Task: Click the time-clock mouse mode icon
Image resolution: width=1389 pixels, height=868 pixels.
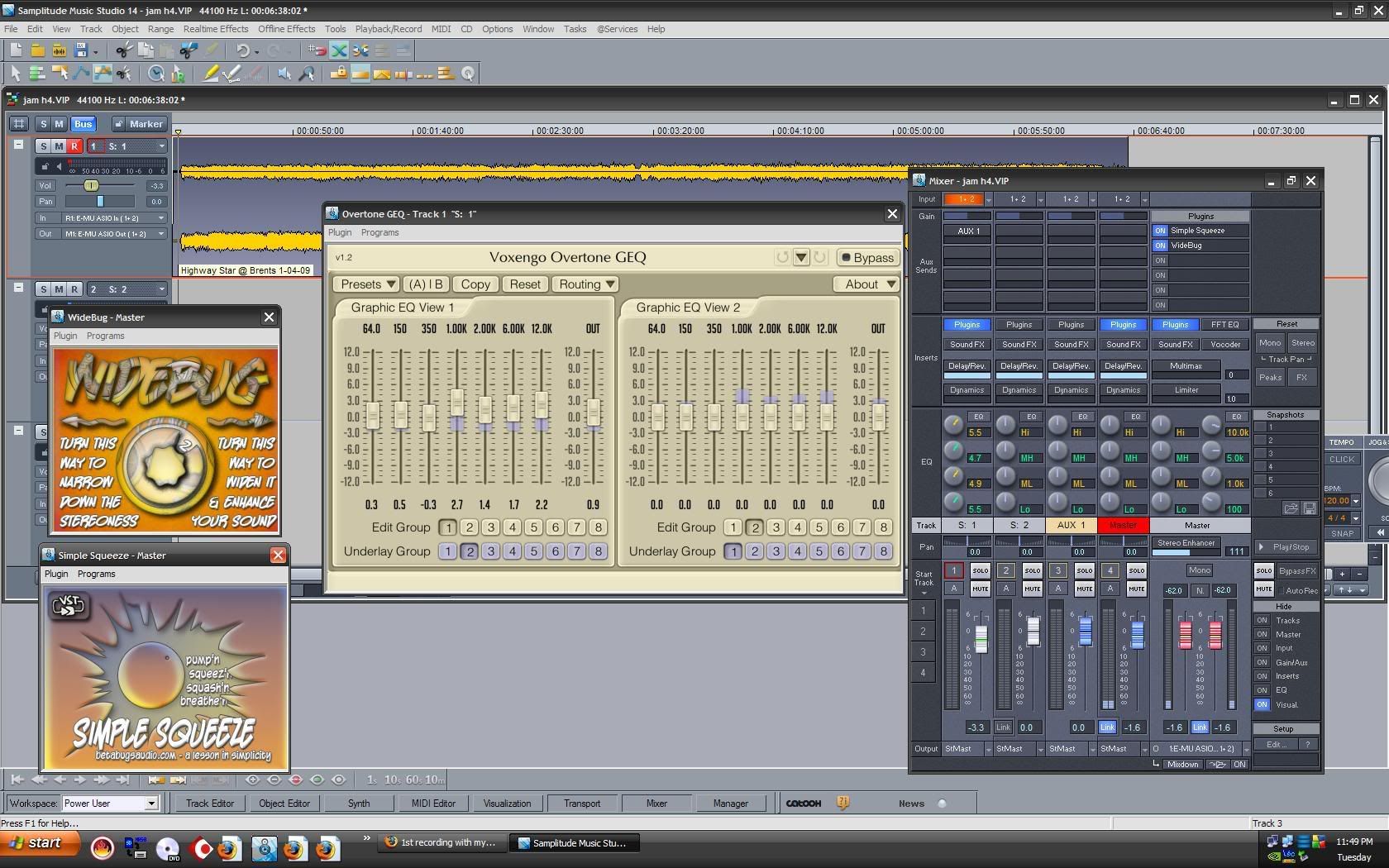Action: (x=155, y=74)
